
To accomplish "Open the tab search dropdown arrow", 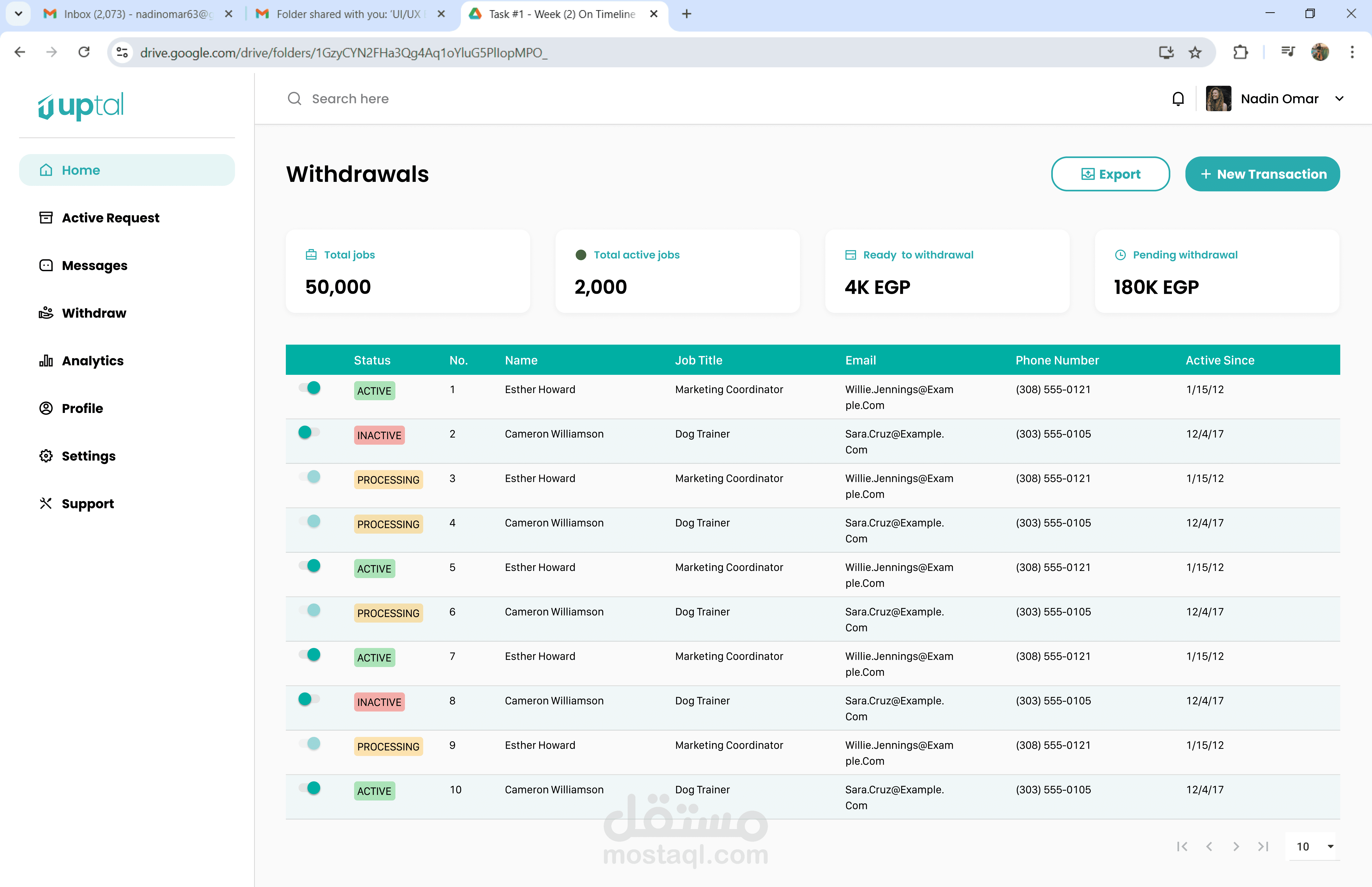I will point(18,14).
